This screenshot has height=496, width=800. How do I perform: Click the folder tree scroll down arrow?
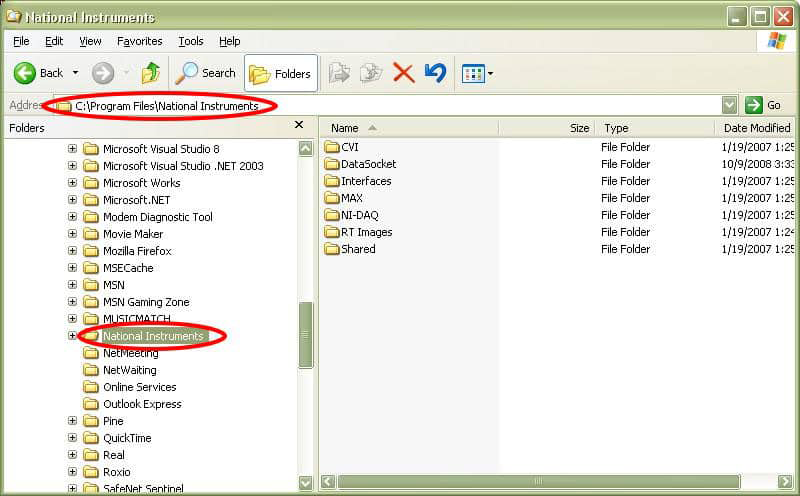click(306, 483)
